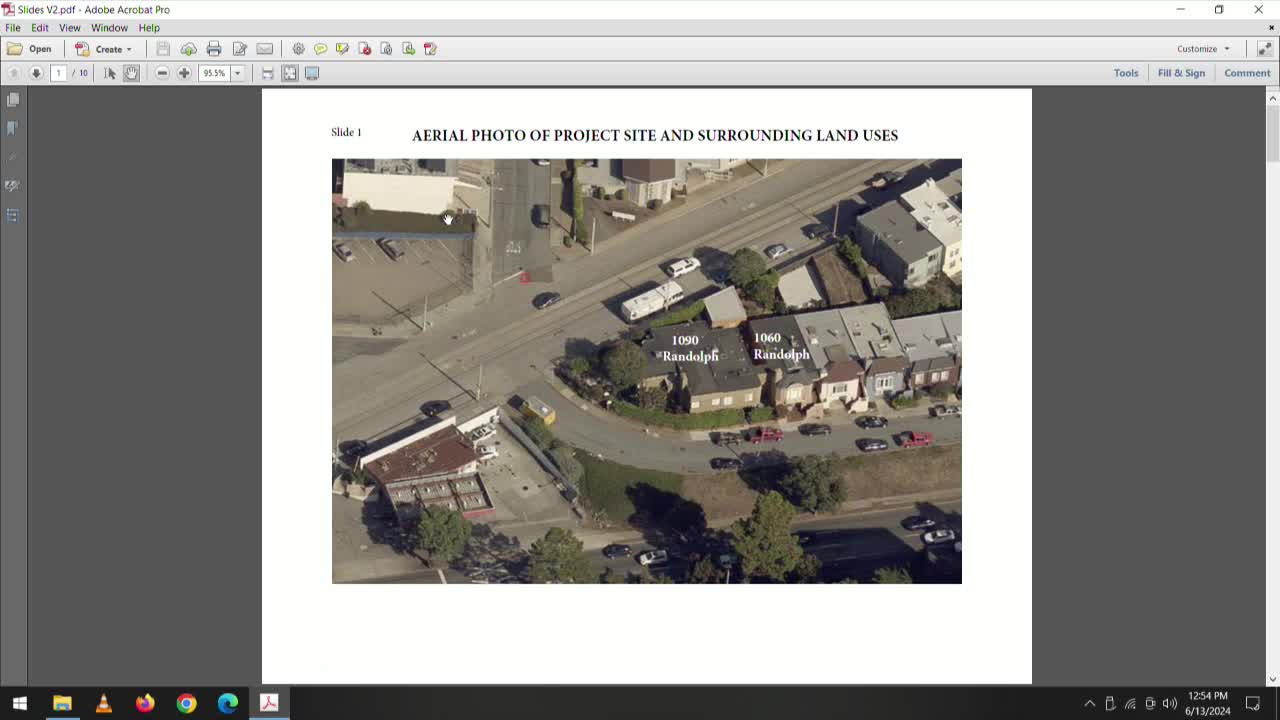Go to the next page arrow
Image resolution: width=1280 pixels, height=720 pixels.
36,73
